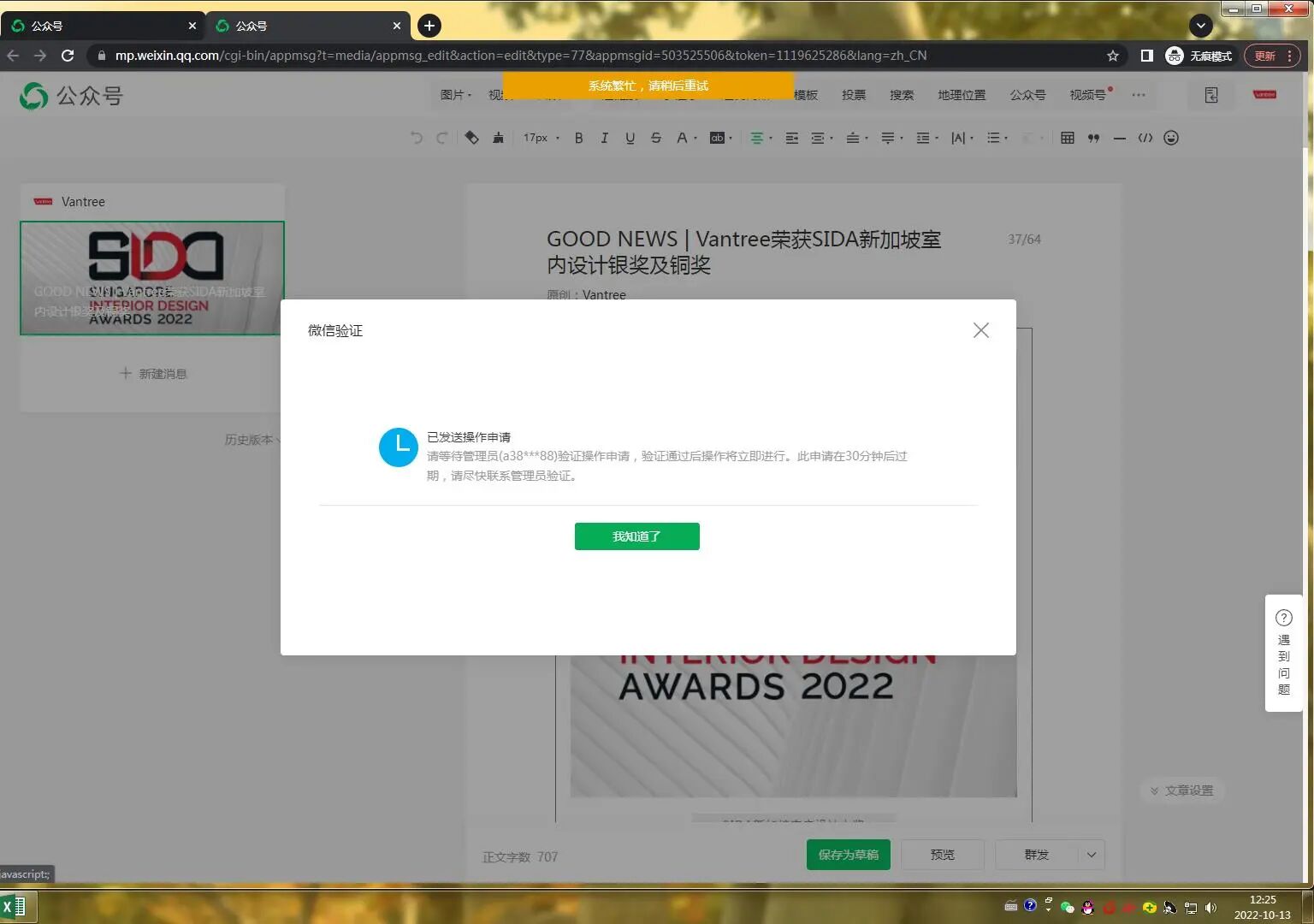1314x924 pixels.
Task: Click the font color A icon
Action: [x=682, y=138]
